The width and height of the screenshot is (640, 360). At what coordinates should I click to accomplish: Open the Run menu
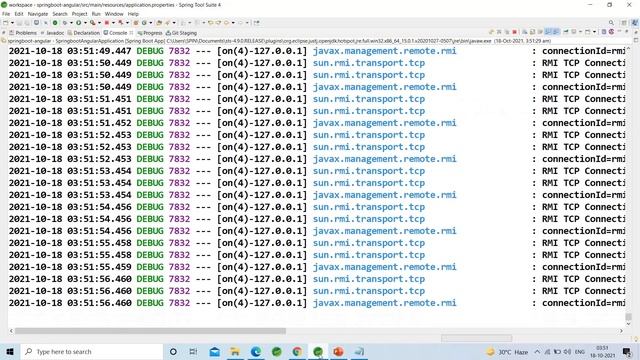tap(96, 14)
